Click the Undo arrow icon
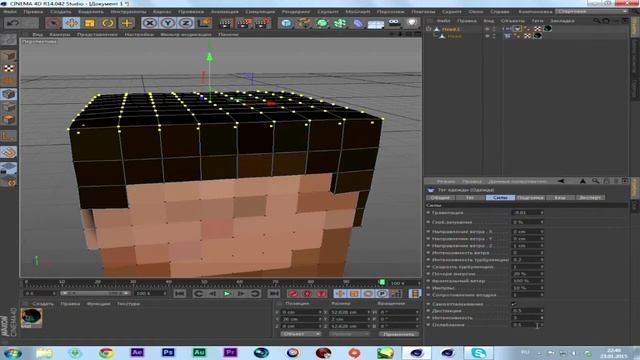Image resolution: width=640 pixels, height=360 pixels. 13,23
